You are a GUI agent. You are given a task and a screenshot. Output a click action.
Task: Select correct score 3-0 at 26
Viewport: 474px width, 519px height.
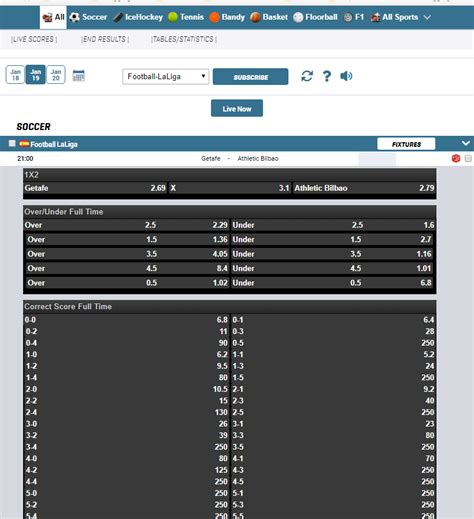[x=126, y=424]
